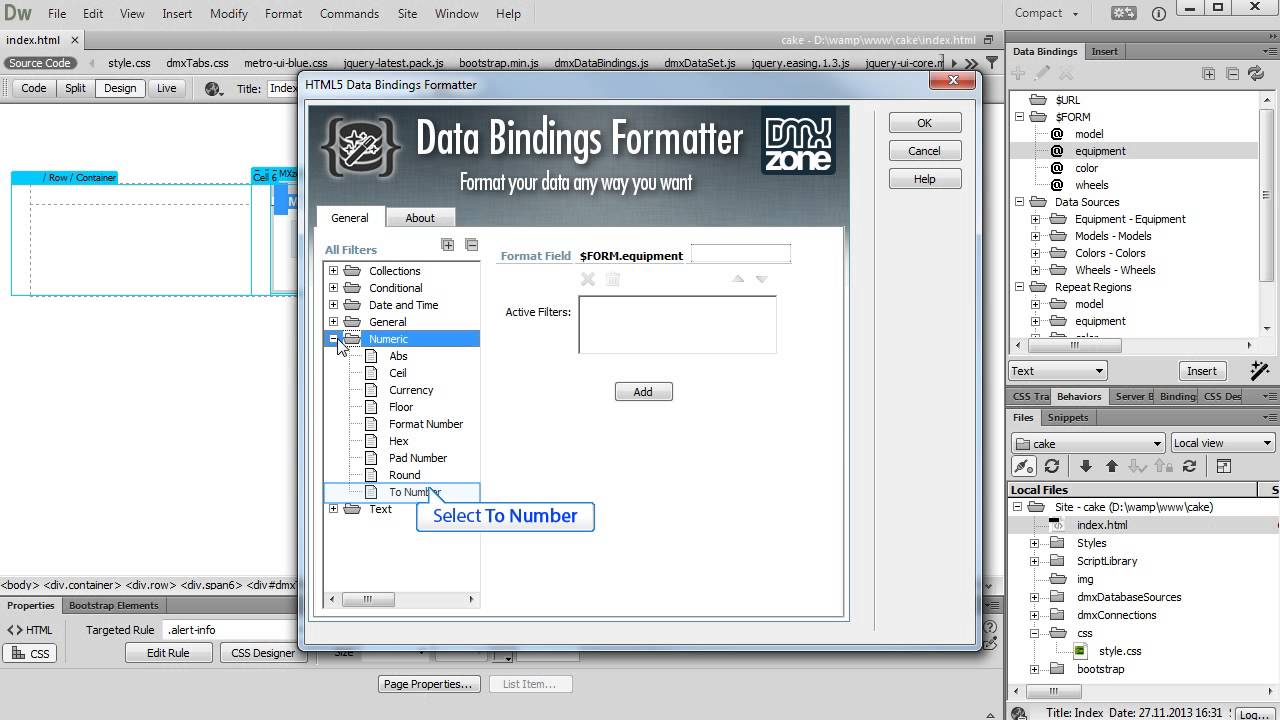Viewport: 1280px width, 720px height.
Task: Click input field next to $FORM.equipment
Action: (x=740, y=254)
